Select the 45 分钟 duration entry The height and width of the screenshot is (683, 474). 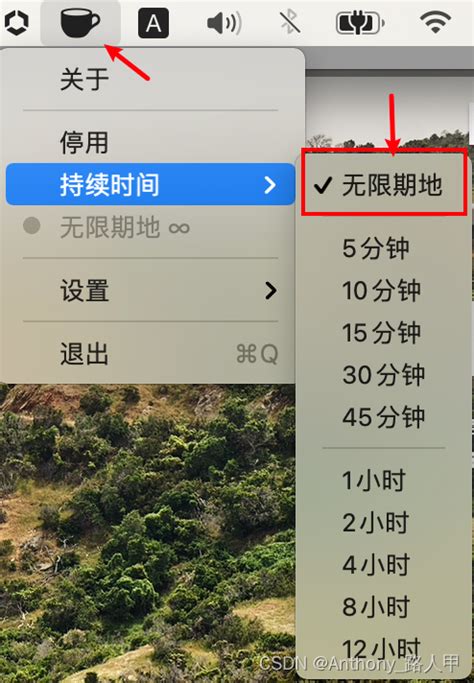(x=383, y=417)
